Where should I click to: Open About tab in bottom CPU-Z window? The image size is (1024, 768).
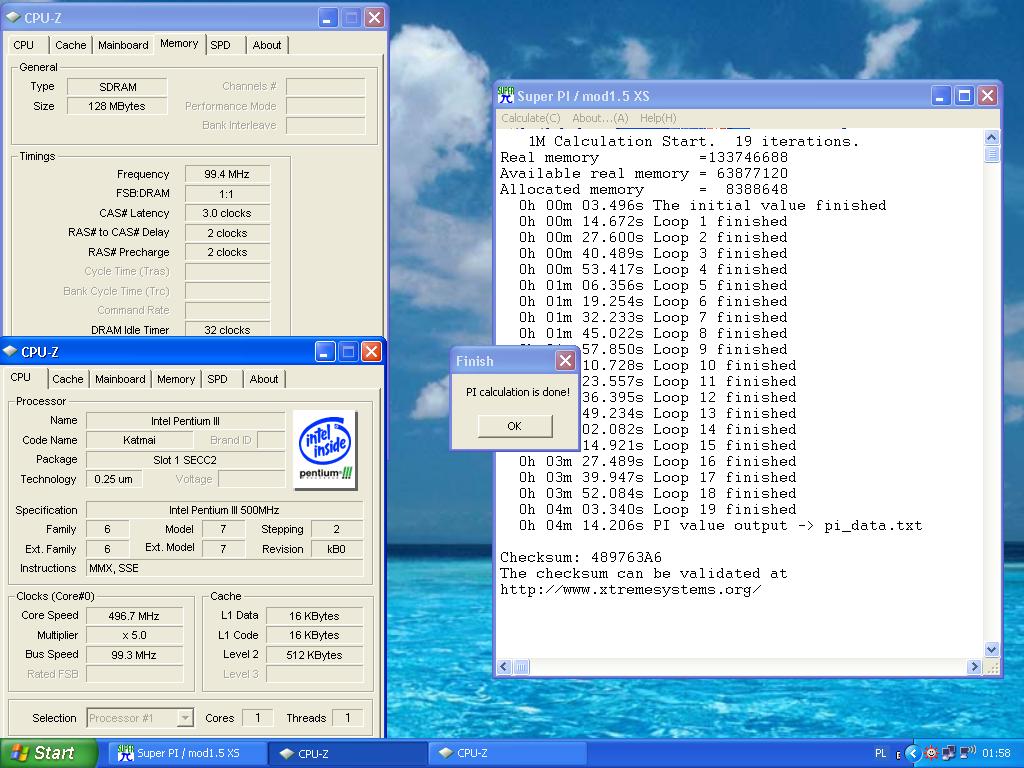pos(264,379)
